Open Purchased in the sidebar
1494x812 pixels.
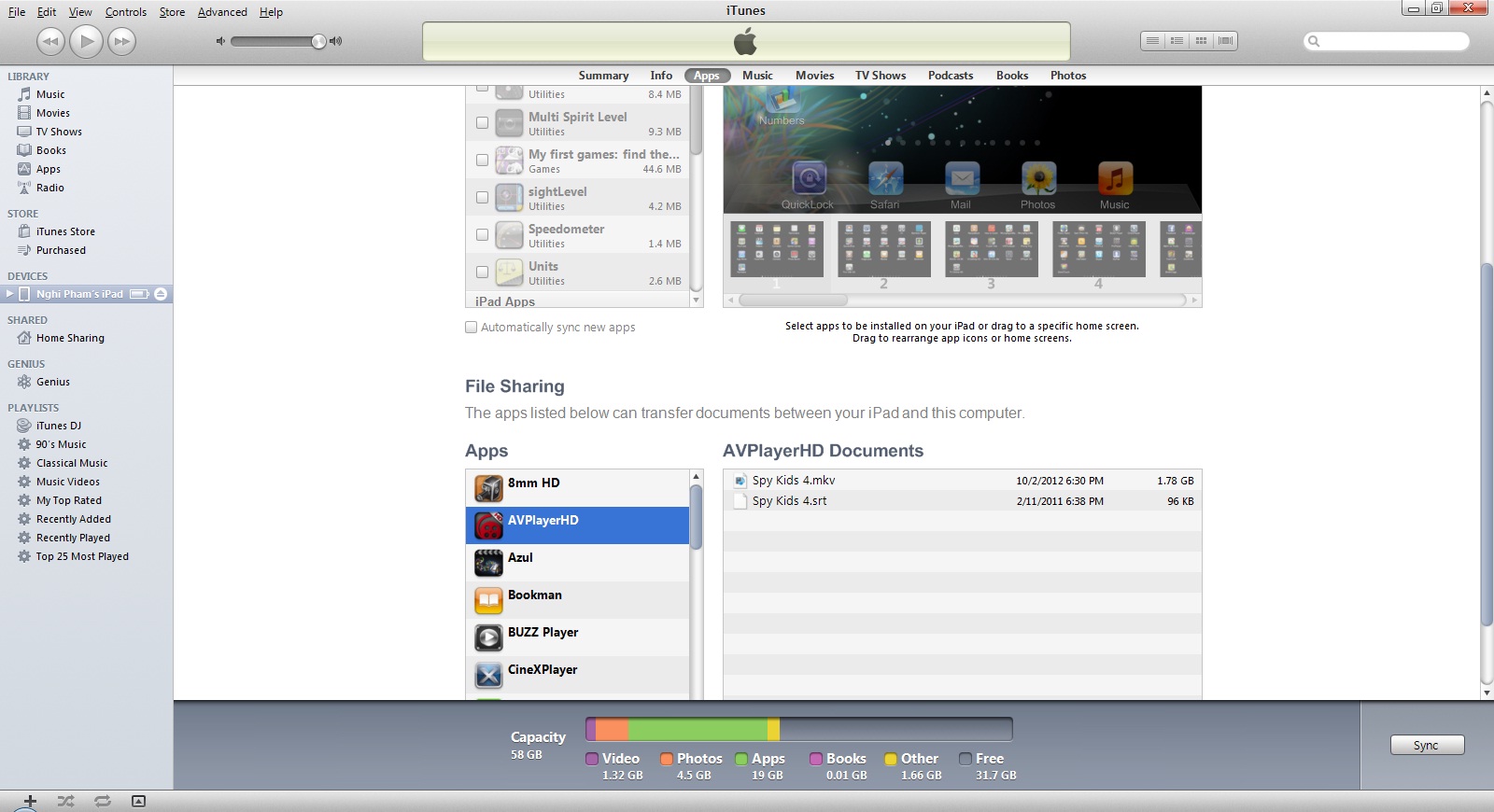click(x=61, y=250)
